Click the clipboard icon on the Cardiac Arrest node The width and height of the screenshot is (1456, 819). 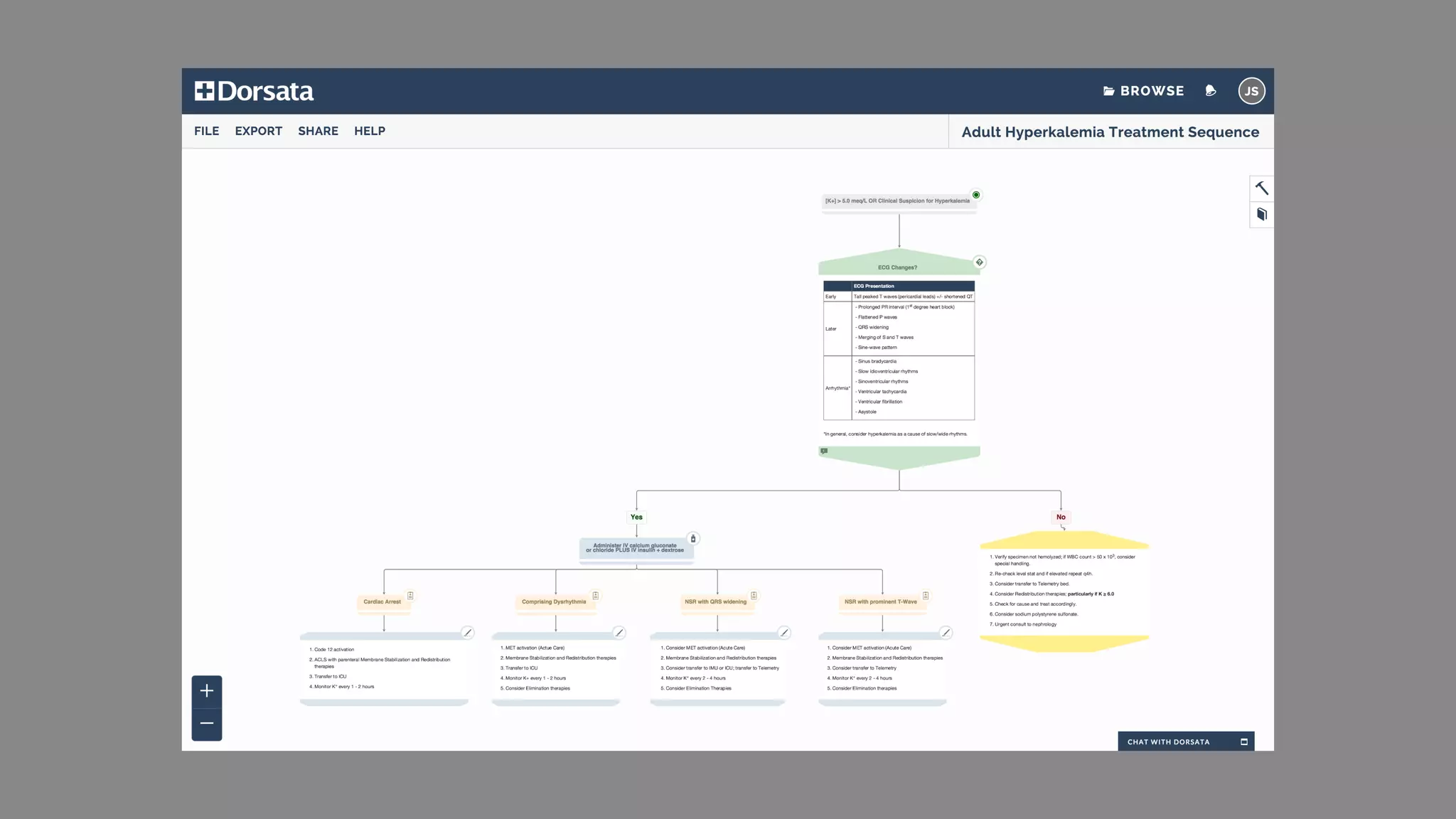410,596
